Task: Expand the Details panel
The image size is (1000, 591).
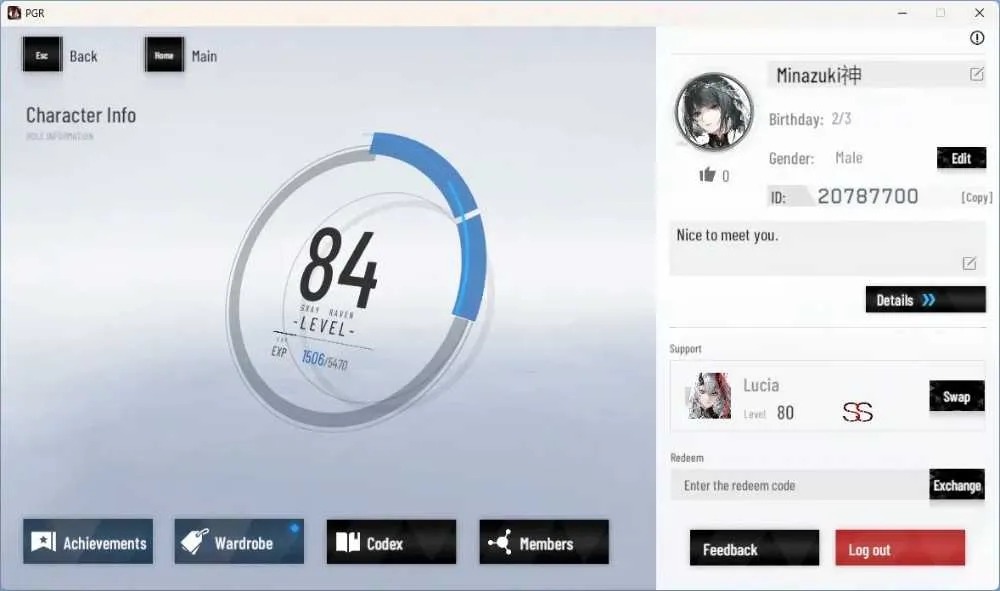Action: (925, 300)
